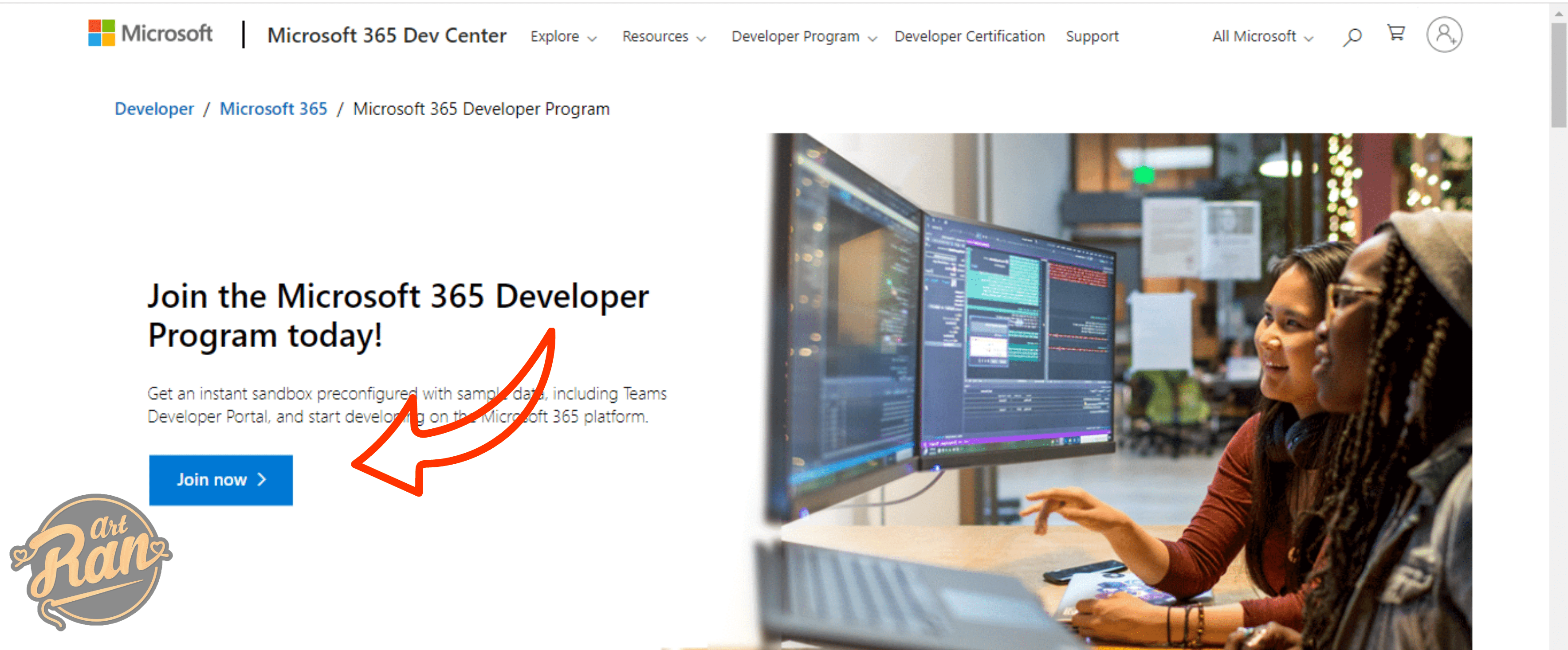The image size is (1568, 650).
Task: Click the 'Microsoft 365 Developer Program' breadcrumb text
Action: 481,109
